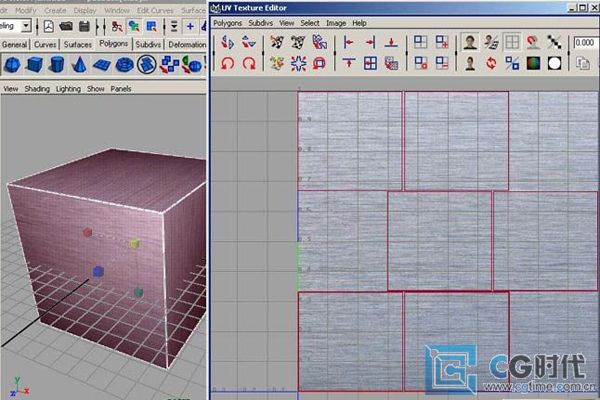
Task: Align UVs to minimum U
Action: (349, 42)
